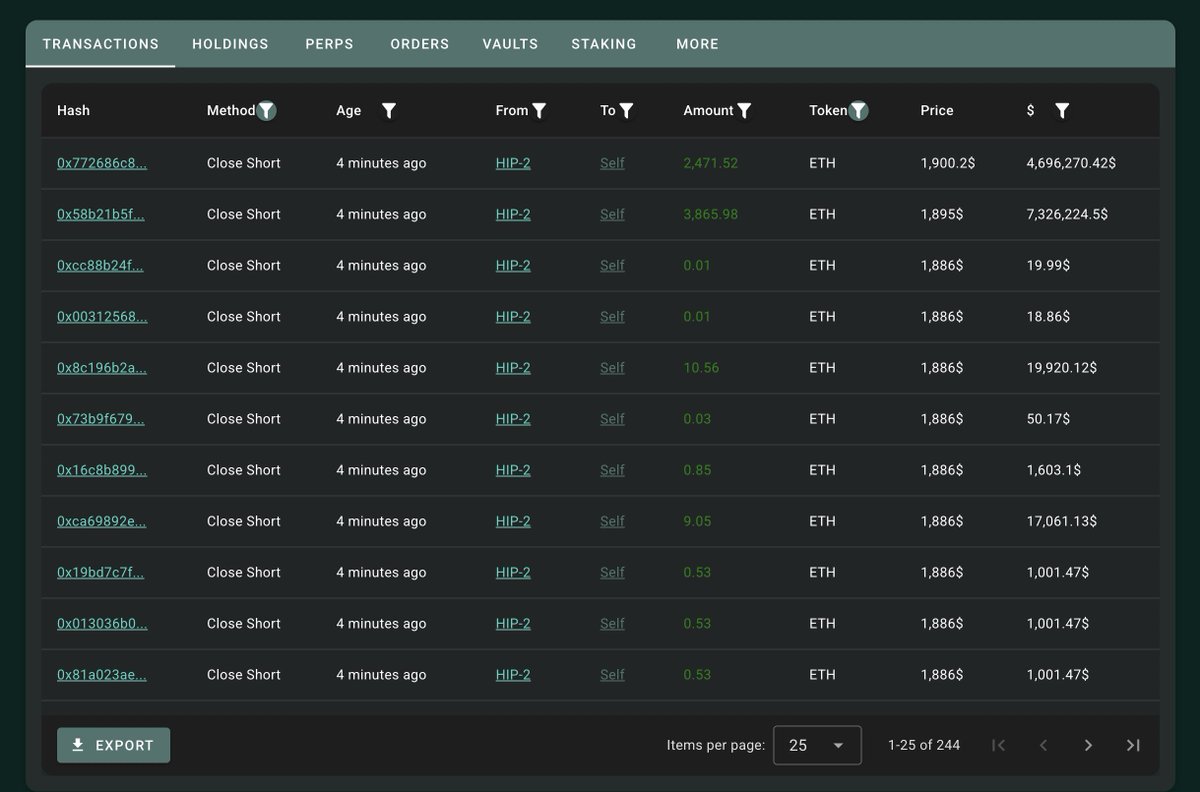Screen dimensions: 1200x792
Task: Select the value 17,061.13$
Action: coord(1061,520)
